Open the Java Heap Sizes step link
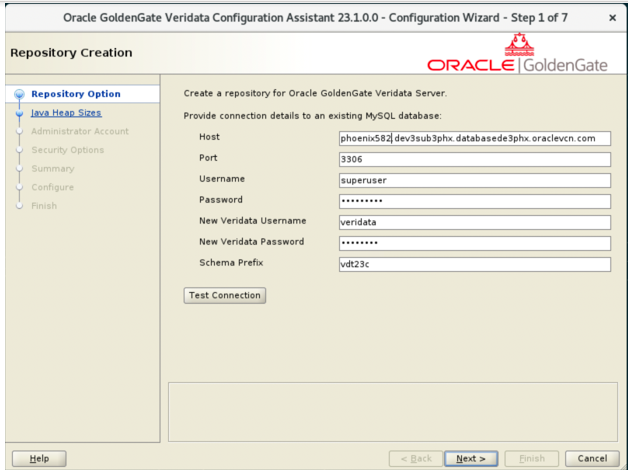Screen dimensions: 628x474 coord(66,113)
